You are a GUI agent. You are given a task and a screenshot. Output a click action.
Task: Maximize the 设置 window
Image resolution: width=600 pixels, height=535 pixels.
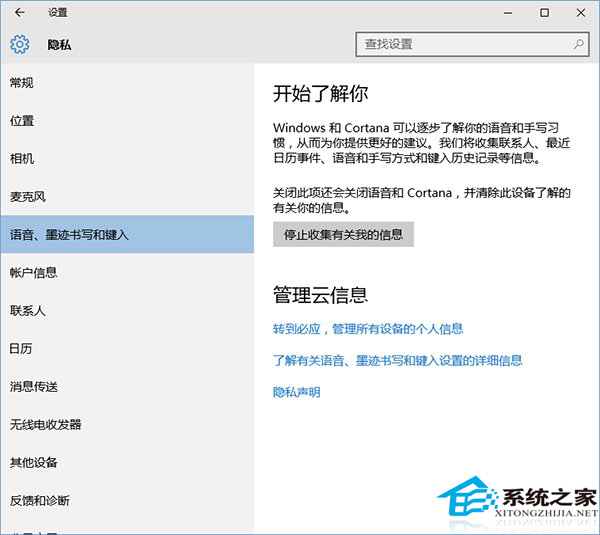pos(544,13)
